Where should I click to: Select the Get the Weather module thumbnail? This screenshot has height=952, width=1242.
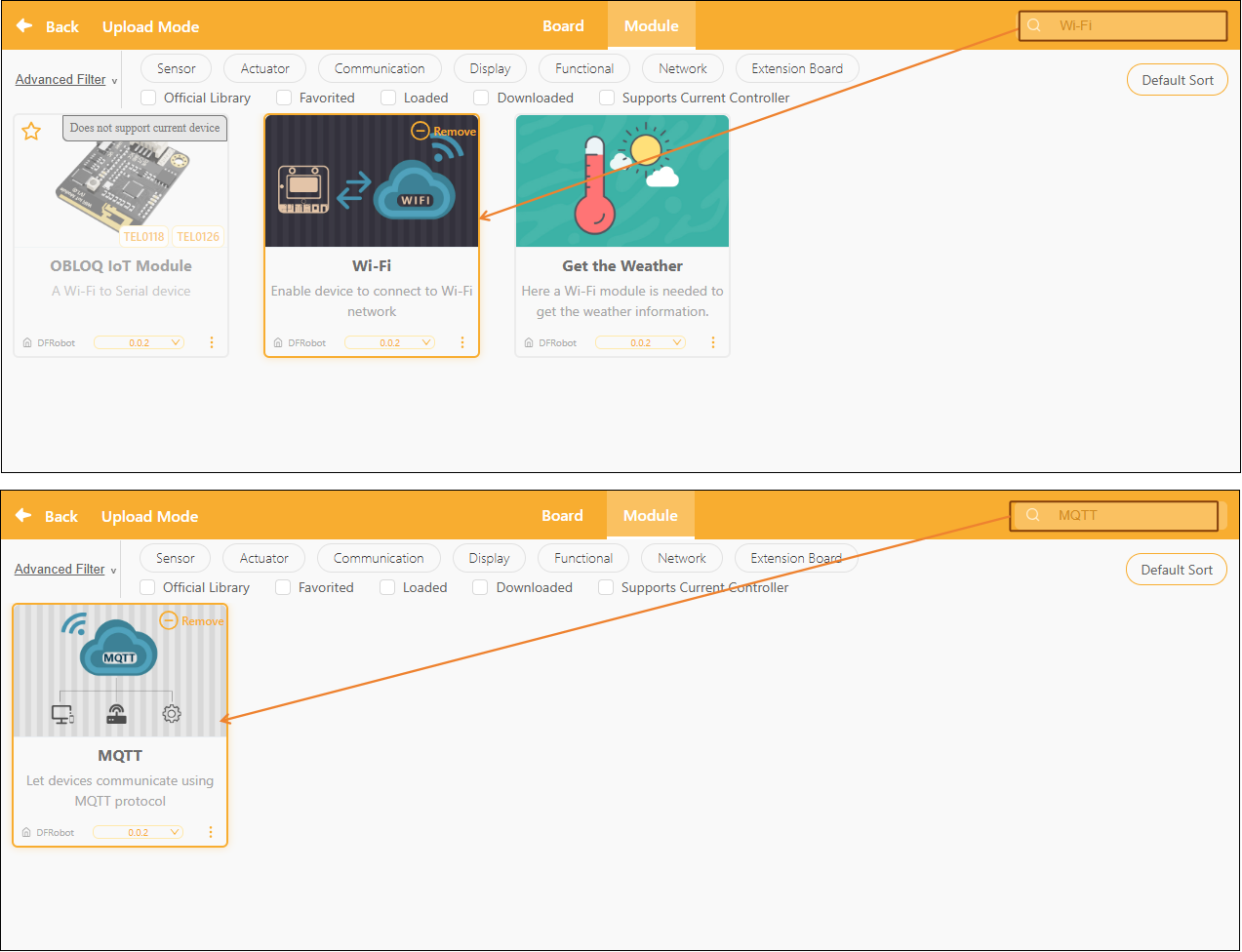(x=622, y=181)
